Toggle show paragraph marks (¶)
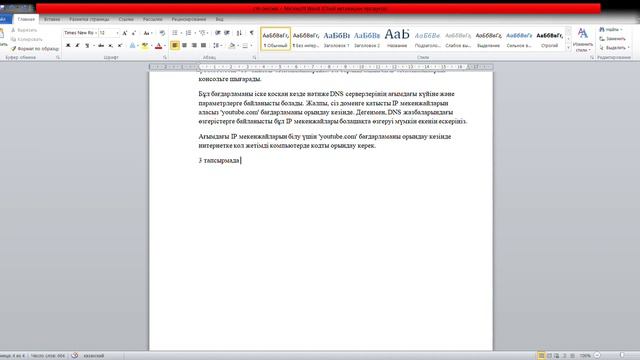This screenshot has height=360, width=640. pos(251,33)
